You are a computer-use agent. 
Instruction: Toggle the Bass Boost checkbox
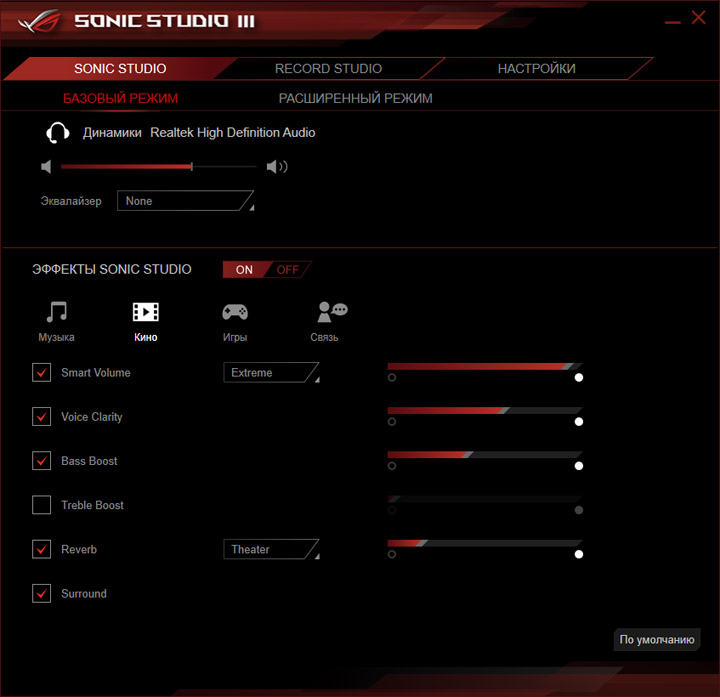pyautogui.click(x=41, y=461)
